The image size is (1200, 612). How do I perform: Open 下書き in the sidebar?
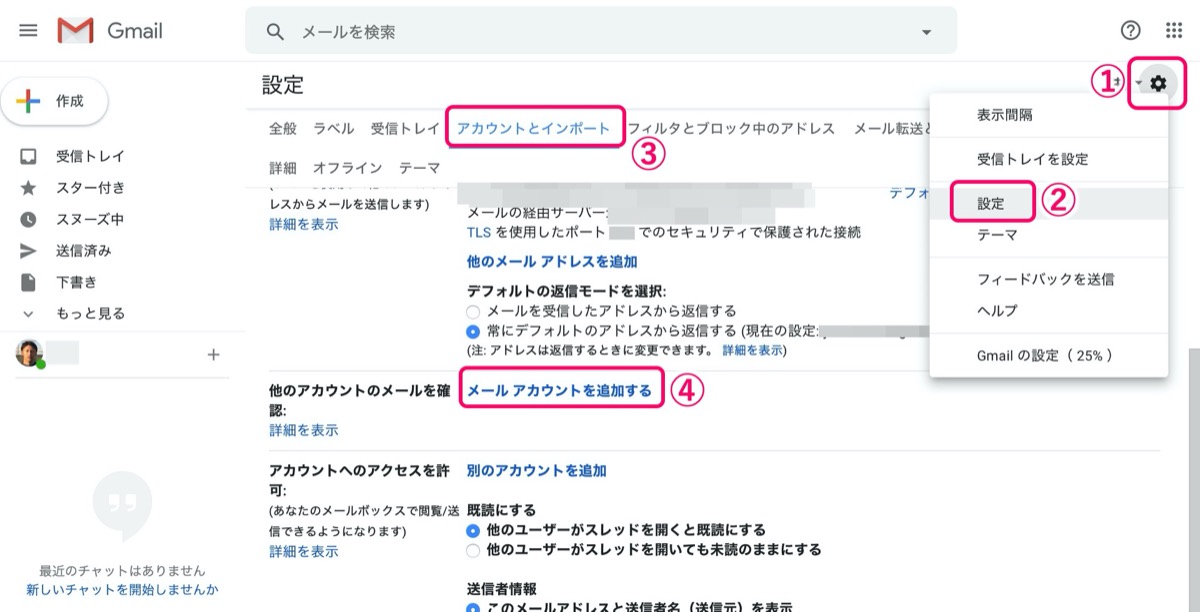[76, 282]
